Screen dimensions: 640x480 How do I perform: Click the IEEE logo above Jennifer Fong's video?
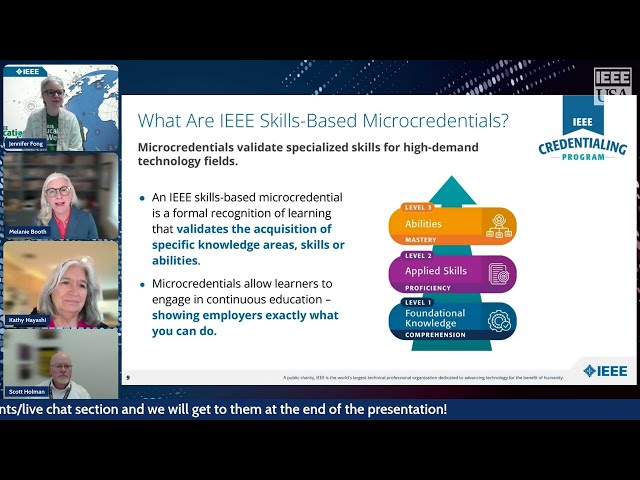click(x=27, y=71)
